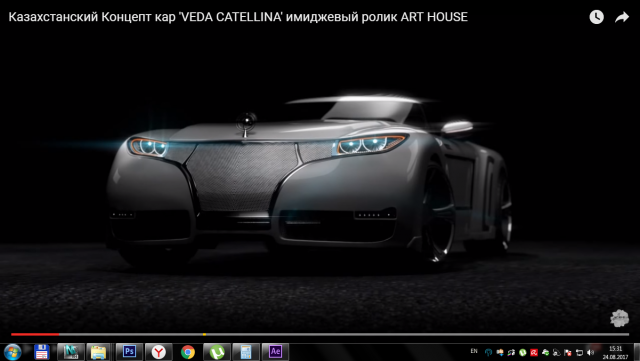Switch to Photoshop in taskbar
The image size is (640, 361).
click(129, 352)
